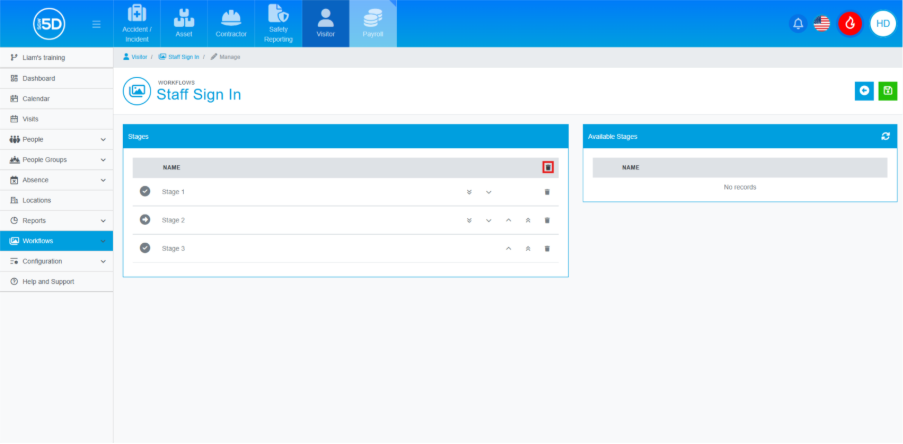The width and height of the screenshot is (903, 444).
Task: Refresh the Available Stages panel
Action: [x=885, y=136]
